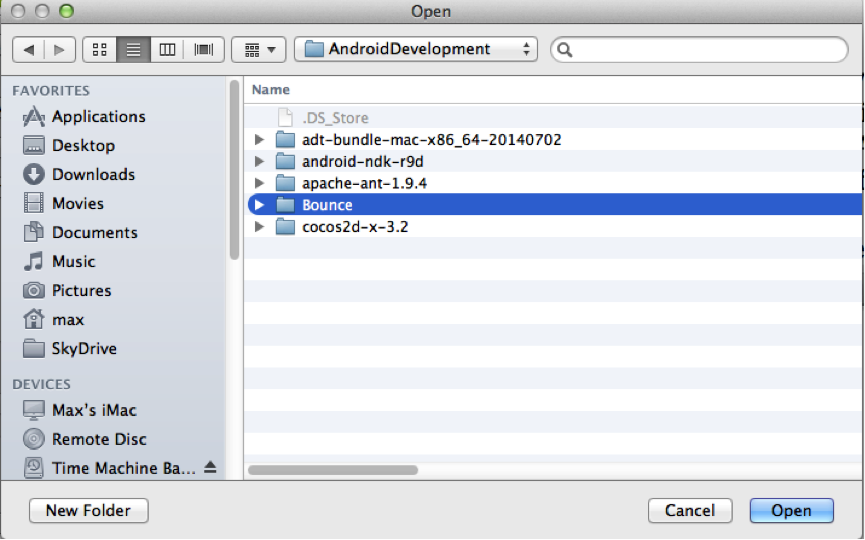Viewport: 865px width, 540px height.
Task: Click into the search field
Action: 699,50
